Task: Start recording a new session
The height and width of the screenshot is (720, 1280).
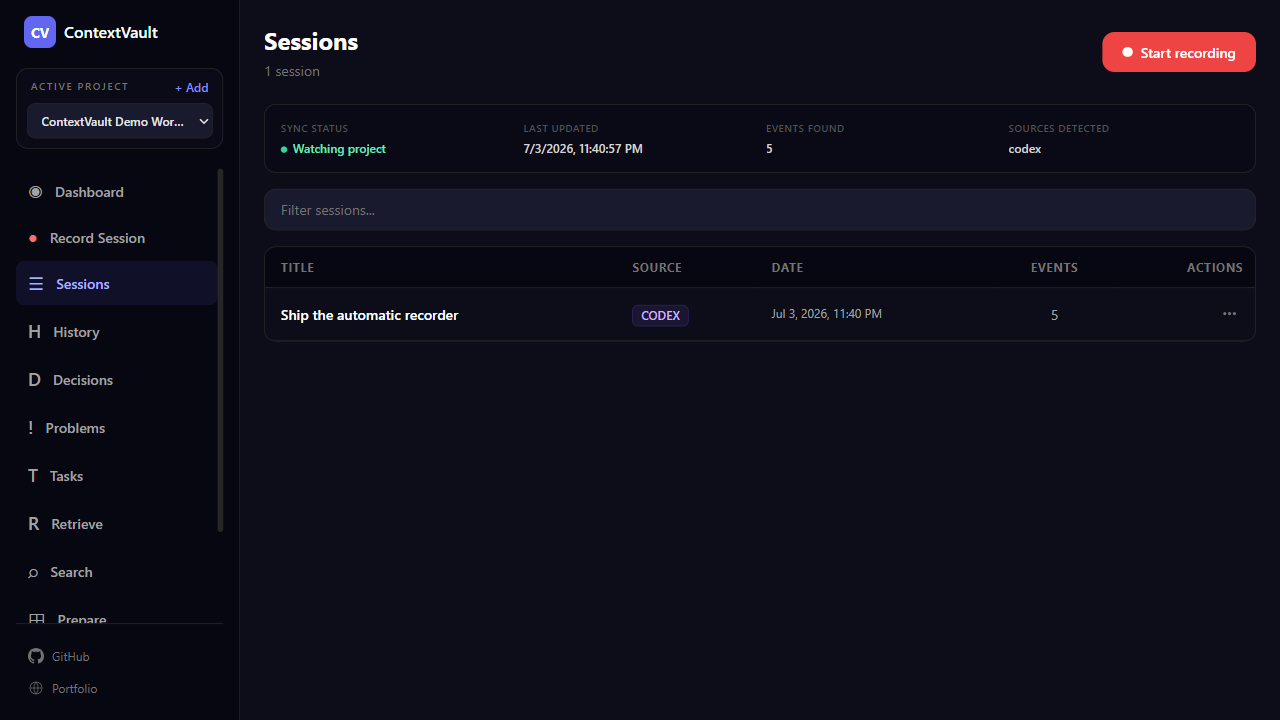Action: tap(1178, 52)
